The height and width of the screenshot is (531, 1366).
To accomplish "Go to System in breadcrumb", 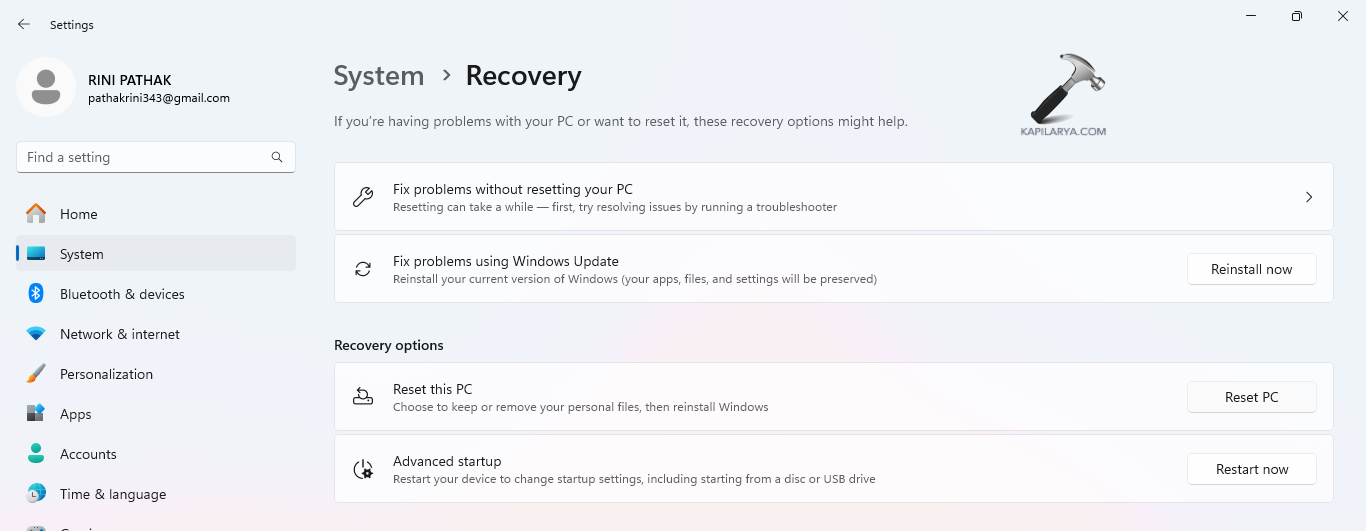I will [x=378, y=76].
